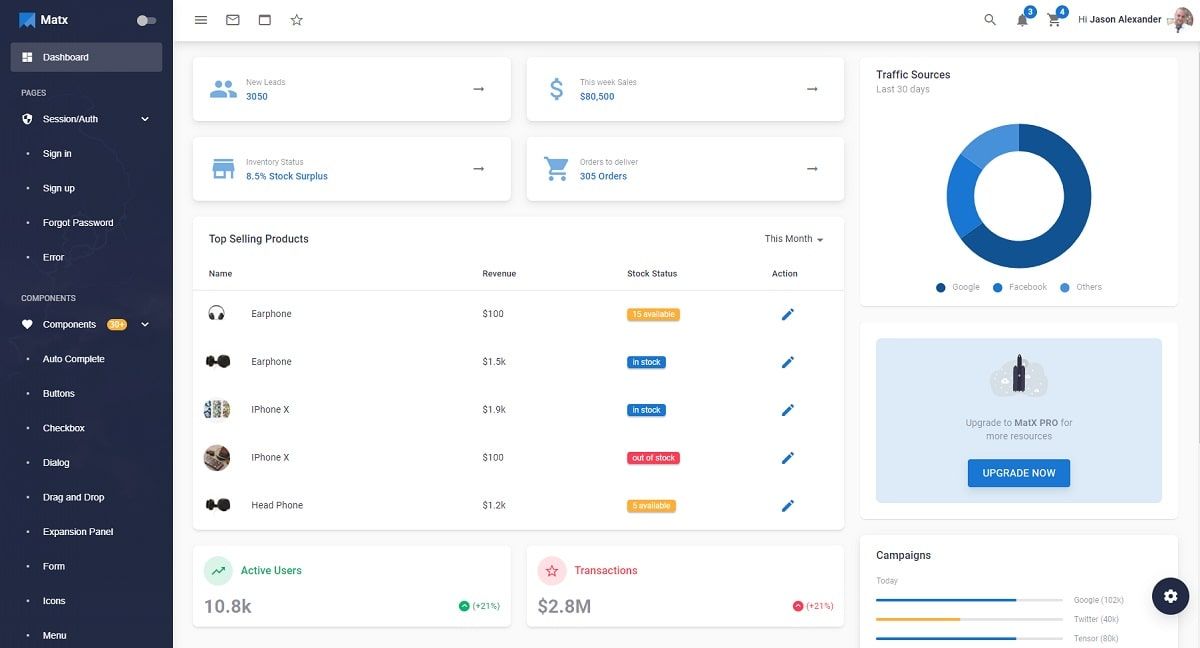1200x648 pixels.
Task: Click the UPGRADE NOW button
Action: pyautogui.click(x=1018, y=473)
